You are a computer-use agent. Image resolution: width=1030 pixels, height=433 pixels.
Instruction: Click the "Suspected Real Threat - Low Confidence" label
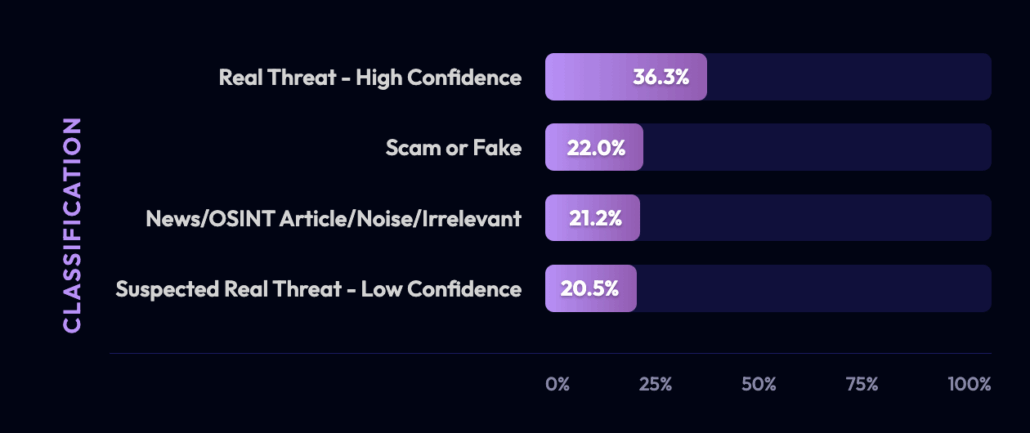pos(318,289)
